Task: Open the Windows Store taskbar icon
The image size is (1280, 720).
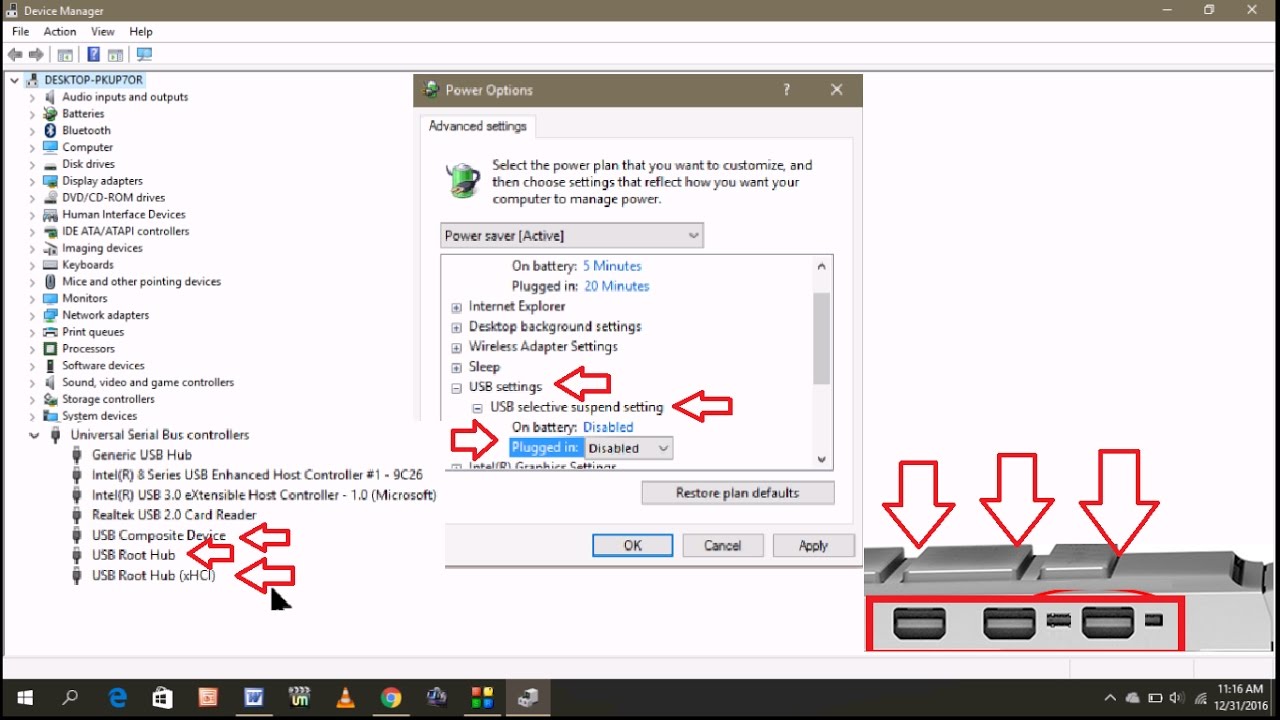Action: tap(163, 698)
